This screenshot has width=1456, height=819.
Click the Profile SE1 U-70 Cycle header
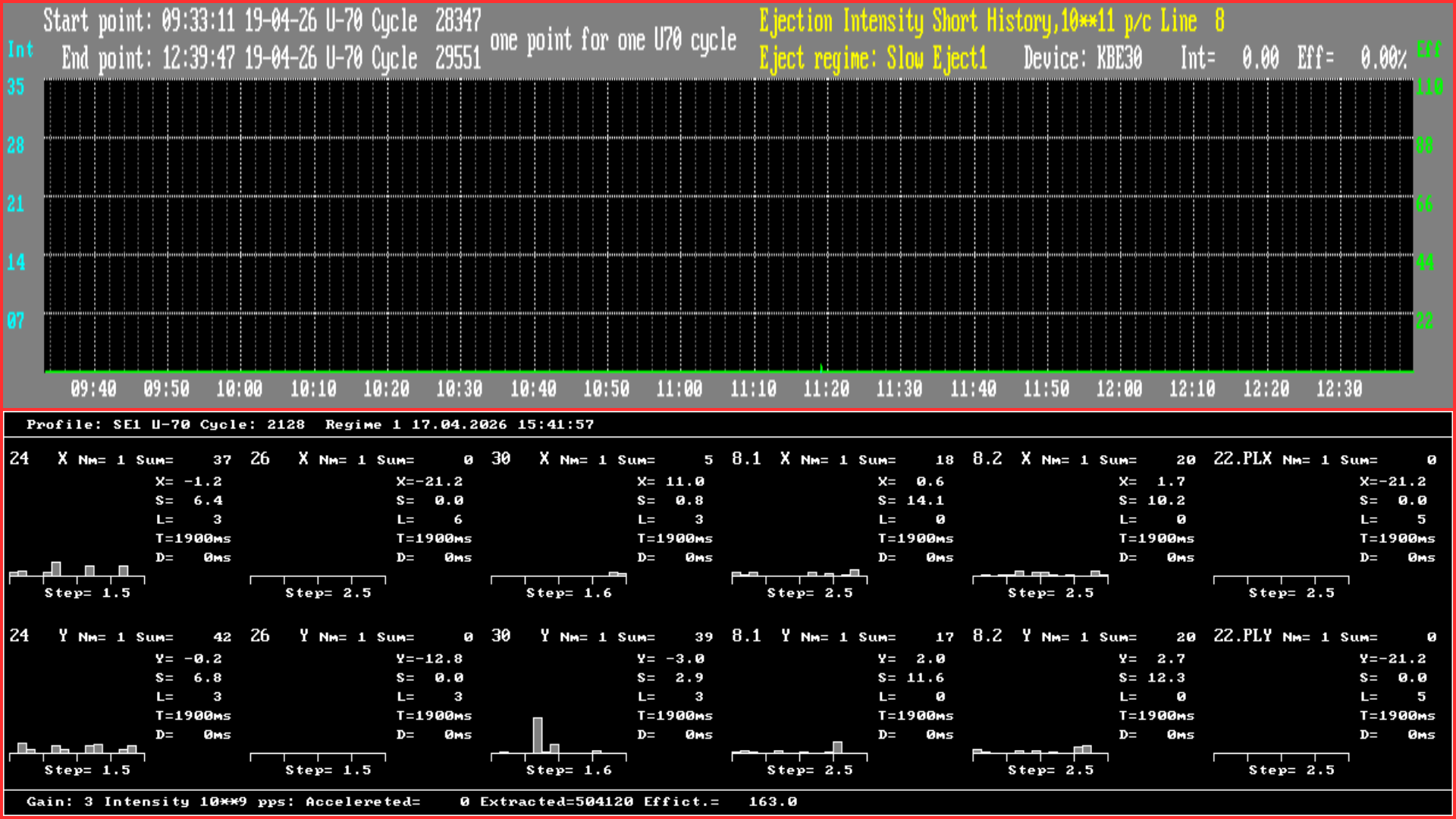click(165, 425)
